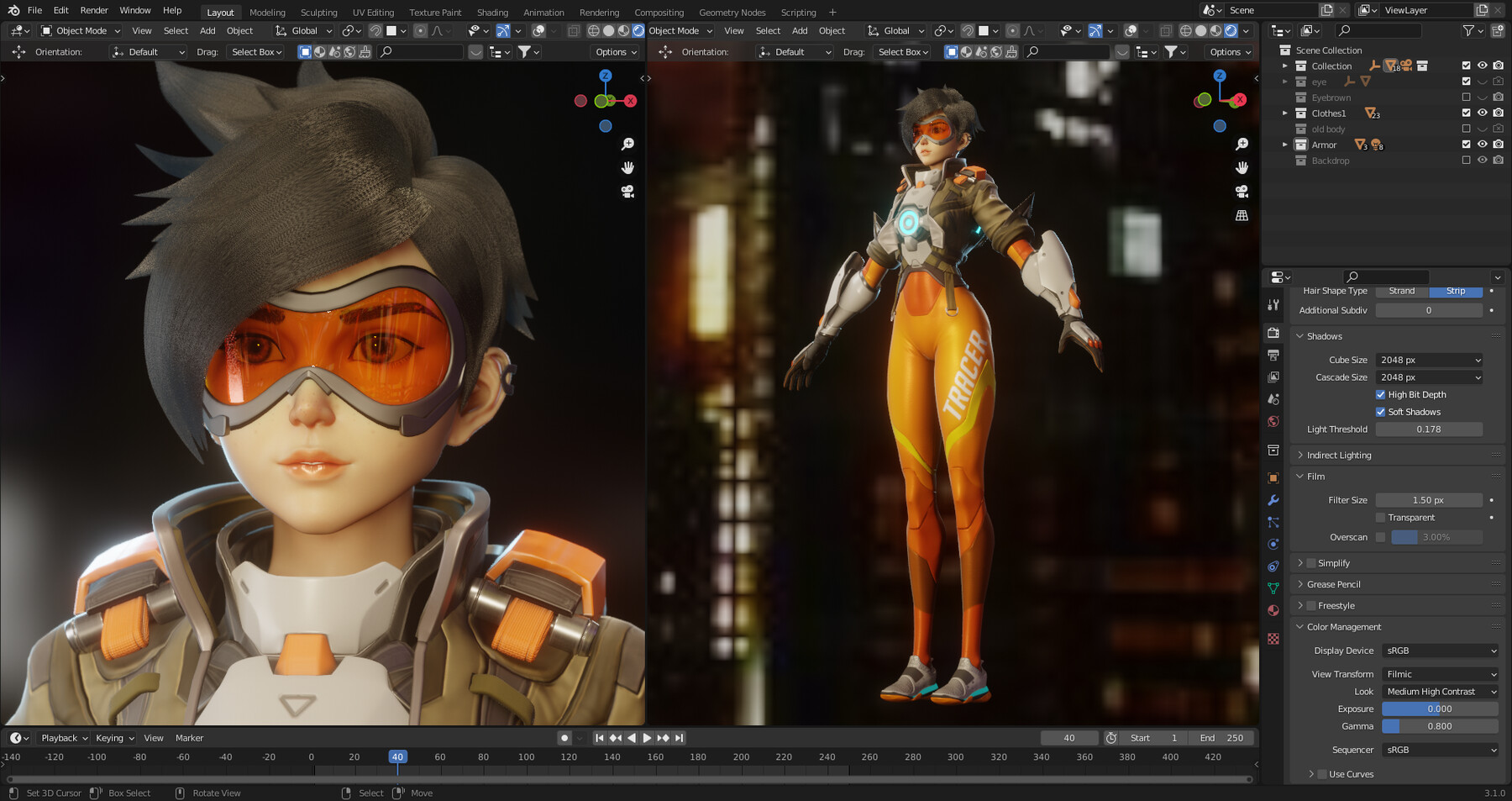The width and height of the screenshot is (1512, 801).
Task: Jump to the end frame button
Action: [x=680, y=738]
